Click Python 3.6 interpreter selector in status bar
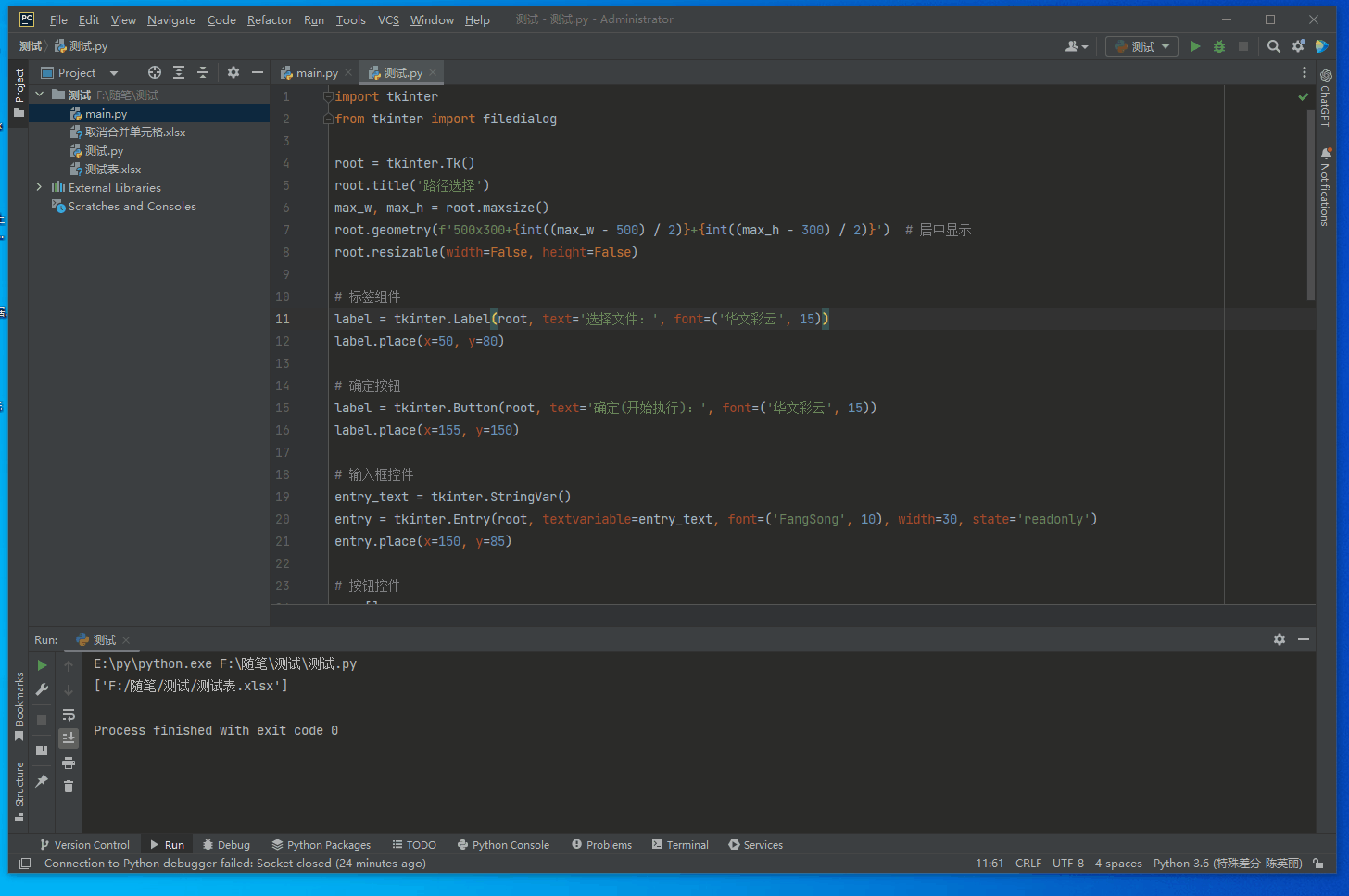This screenshot has height=896, width=1349. 1228,864
